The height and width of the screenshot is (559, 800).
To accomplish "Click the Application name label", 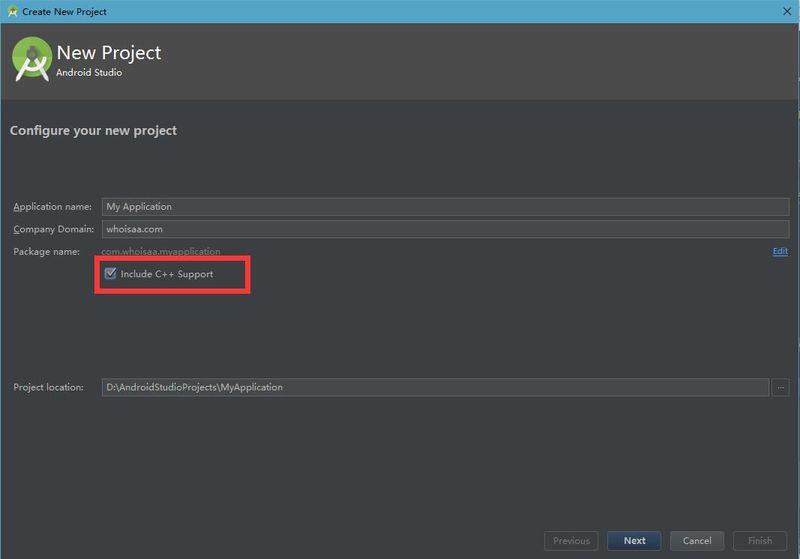I will [52, 207].
